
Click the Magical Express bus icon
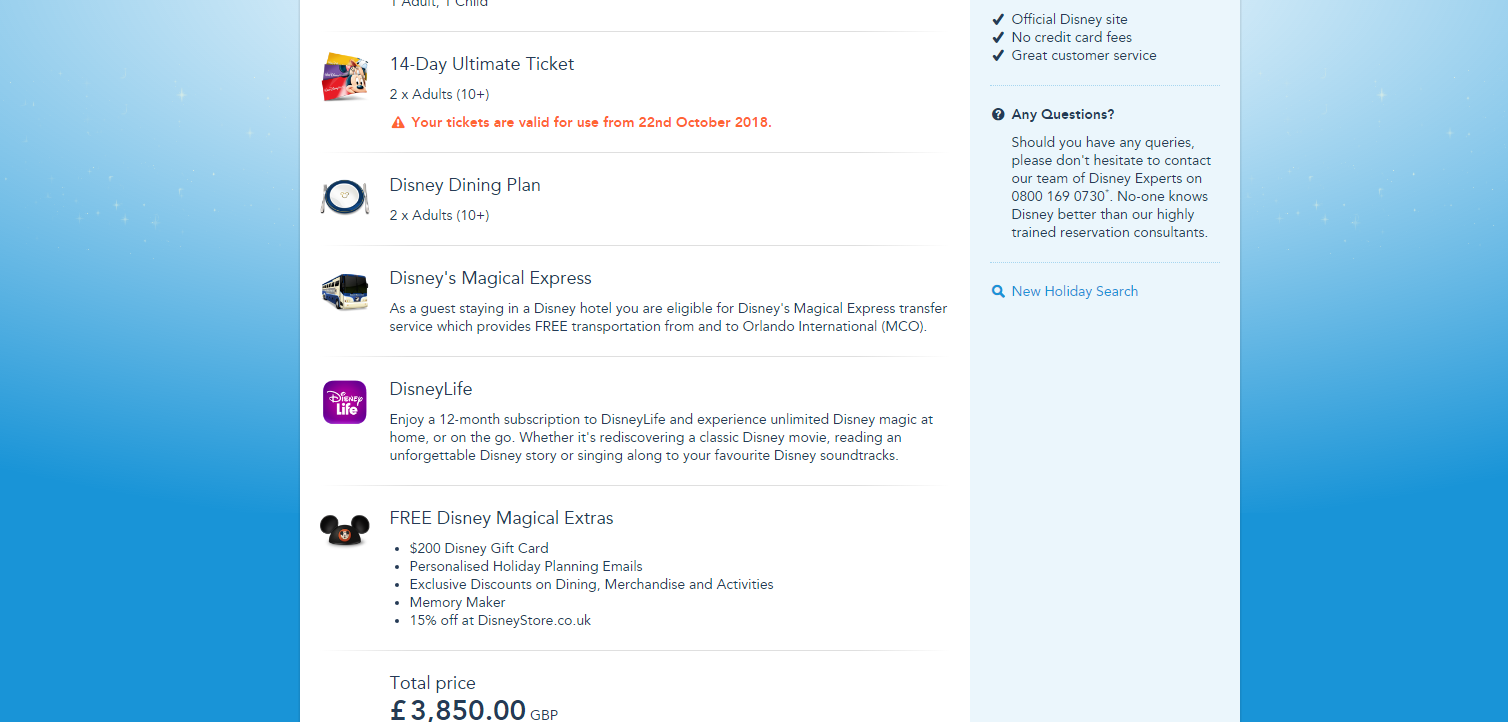click(x=345, y=292)
